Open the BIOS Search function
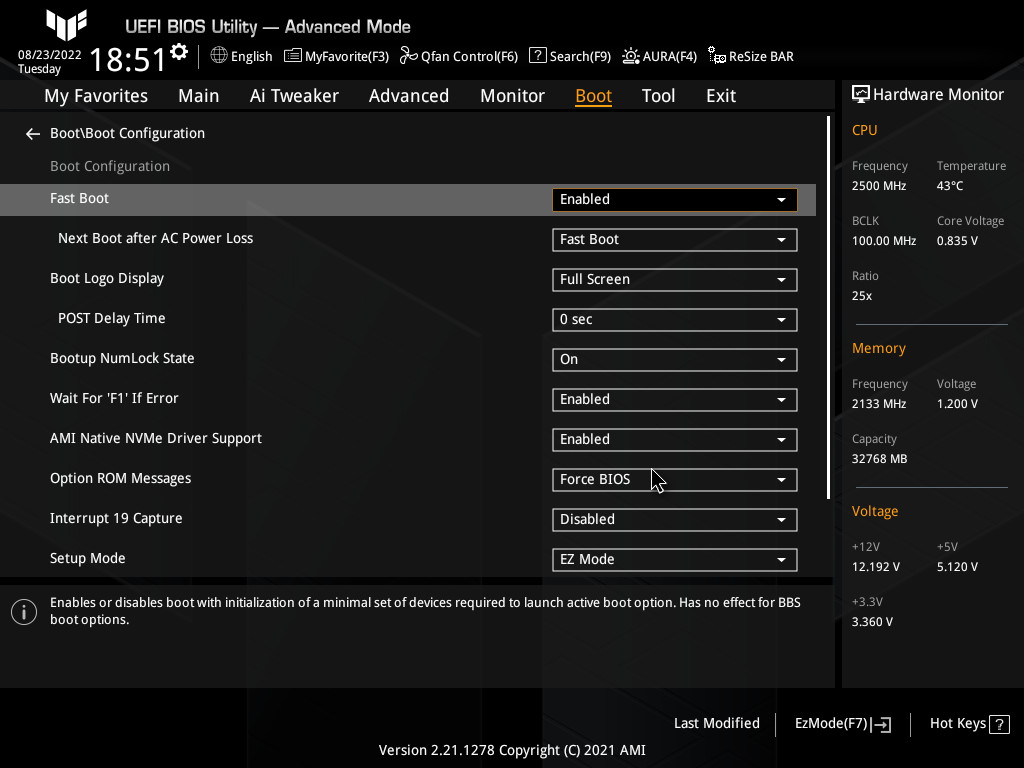Image resolution: width=1024 pixels, height=768 pixels. 569,56
